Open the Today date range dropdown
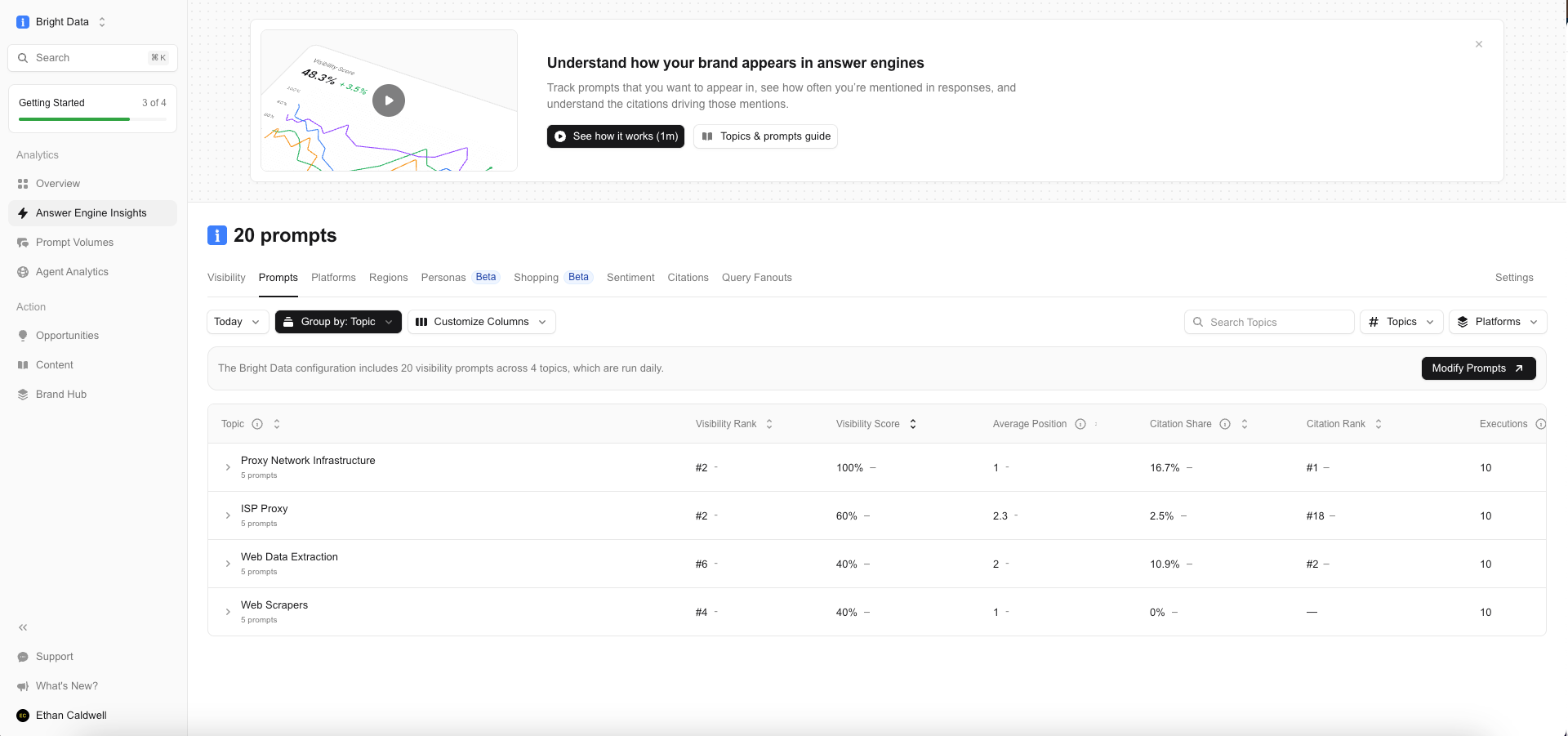Image resolution: width=1568 pixels, height=736 pixels. [x=238, y=322]
